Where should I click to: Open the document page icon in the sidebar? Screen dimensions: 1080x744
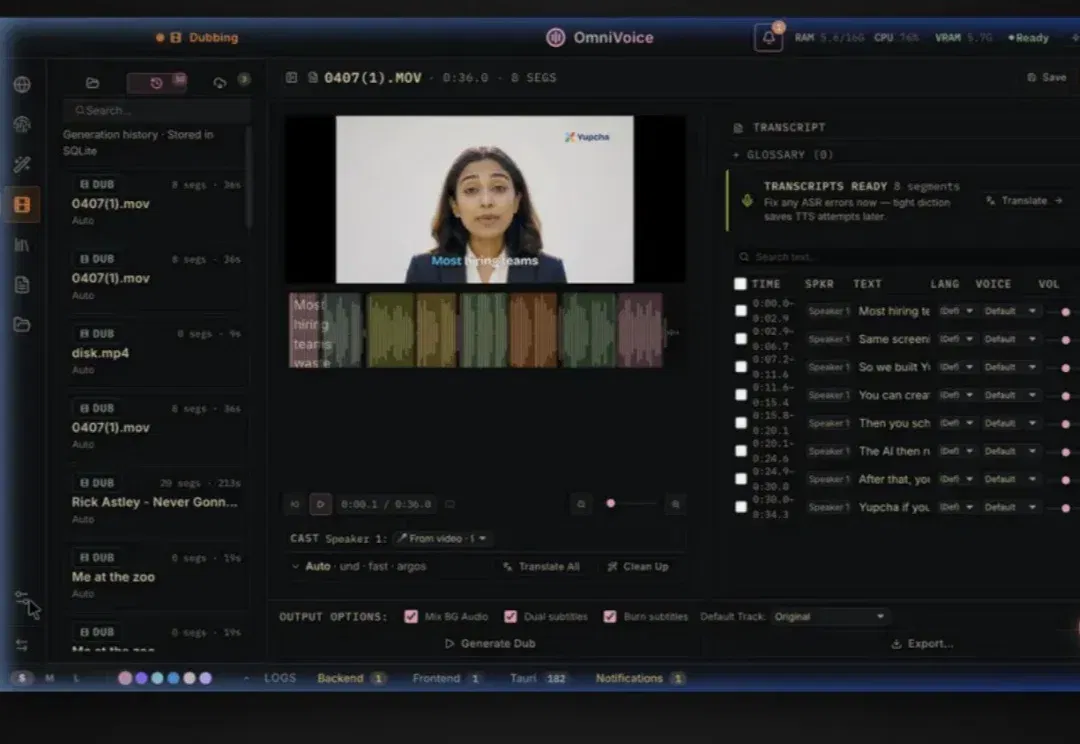[x=22, y=285]
